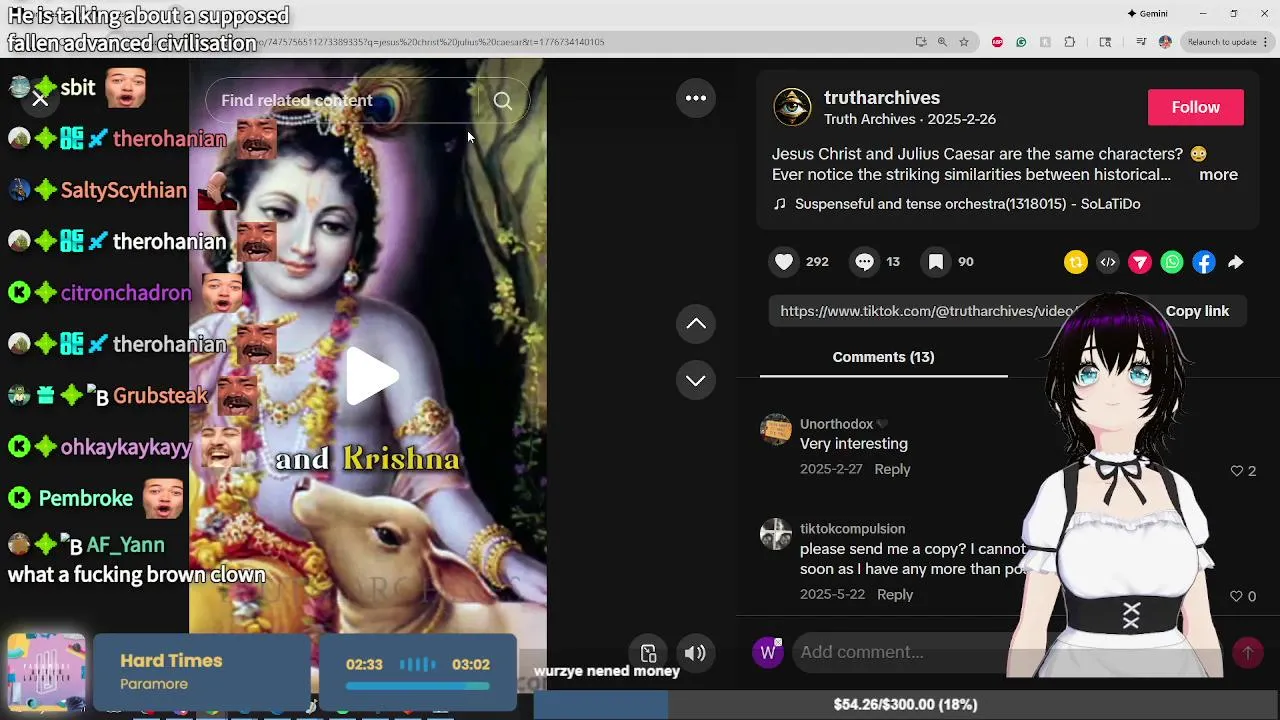Open the truthatchives username link

[x=882, y=98]
